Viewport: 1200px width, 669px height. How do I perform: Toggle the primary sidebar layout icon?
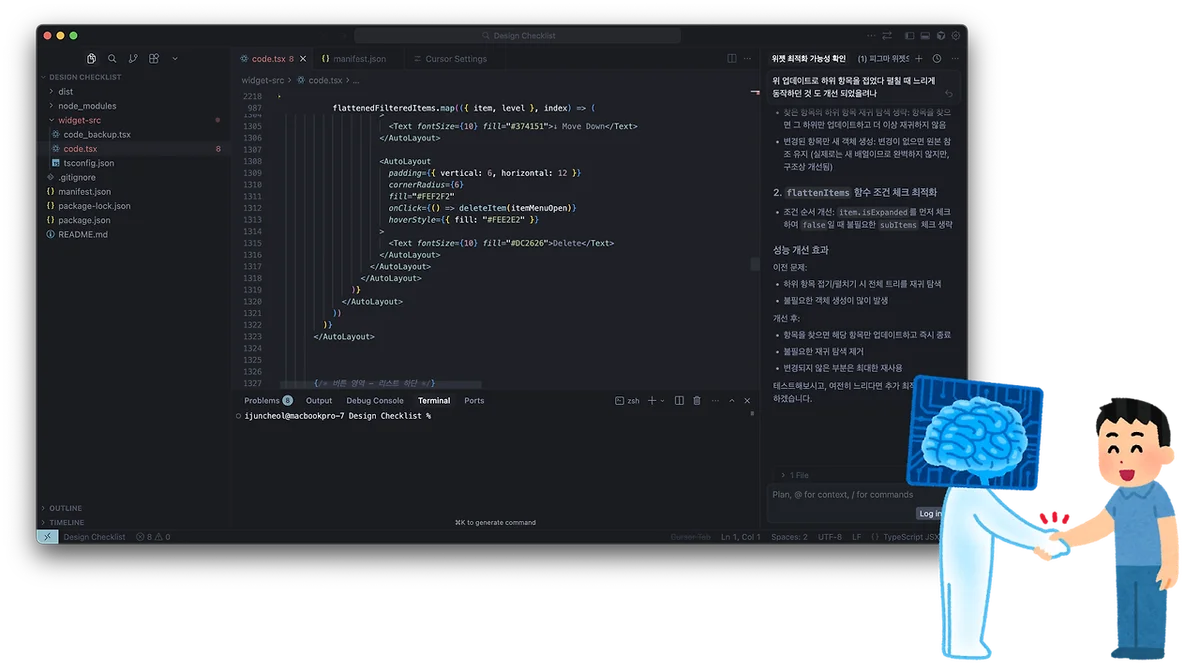(910, 36)
